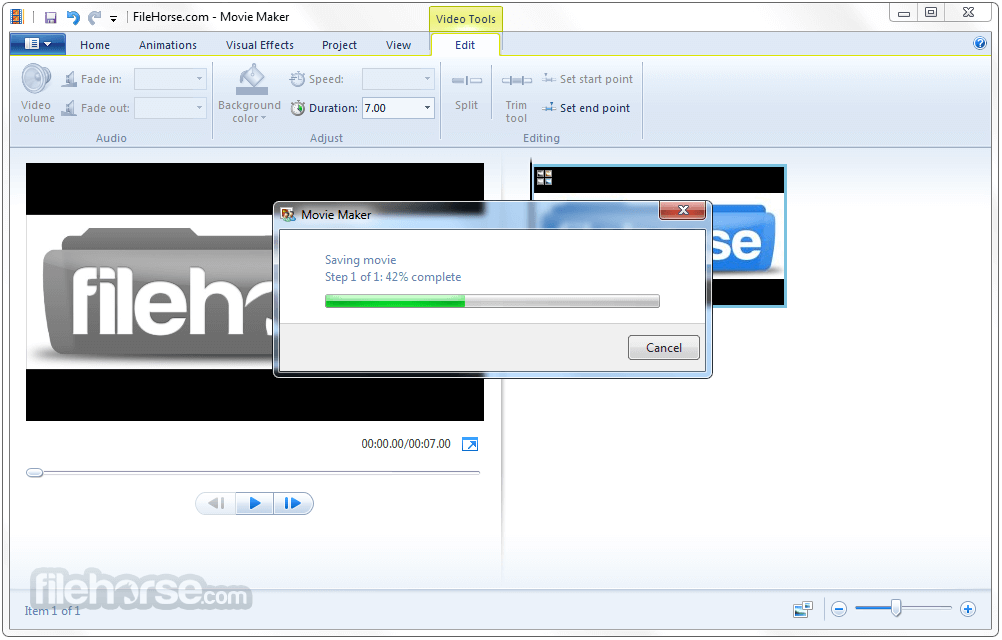Viewport: 1002px width, 640px height.
Task: Open the Visual Effects tab
Action: coord(259,45)
